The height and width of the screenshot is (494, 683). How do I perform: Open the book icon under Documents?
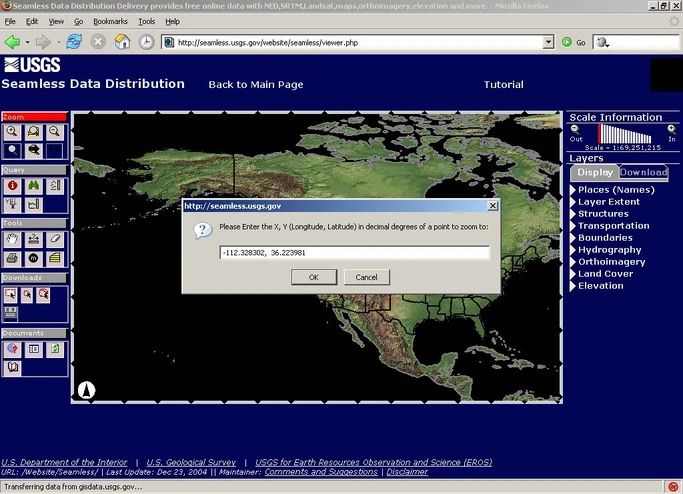point(12,368)
